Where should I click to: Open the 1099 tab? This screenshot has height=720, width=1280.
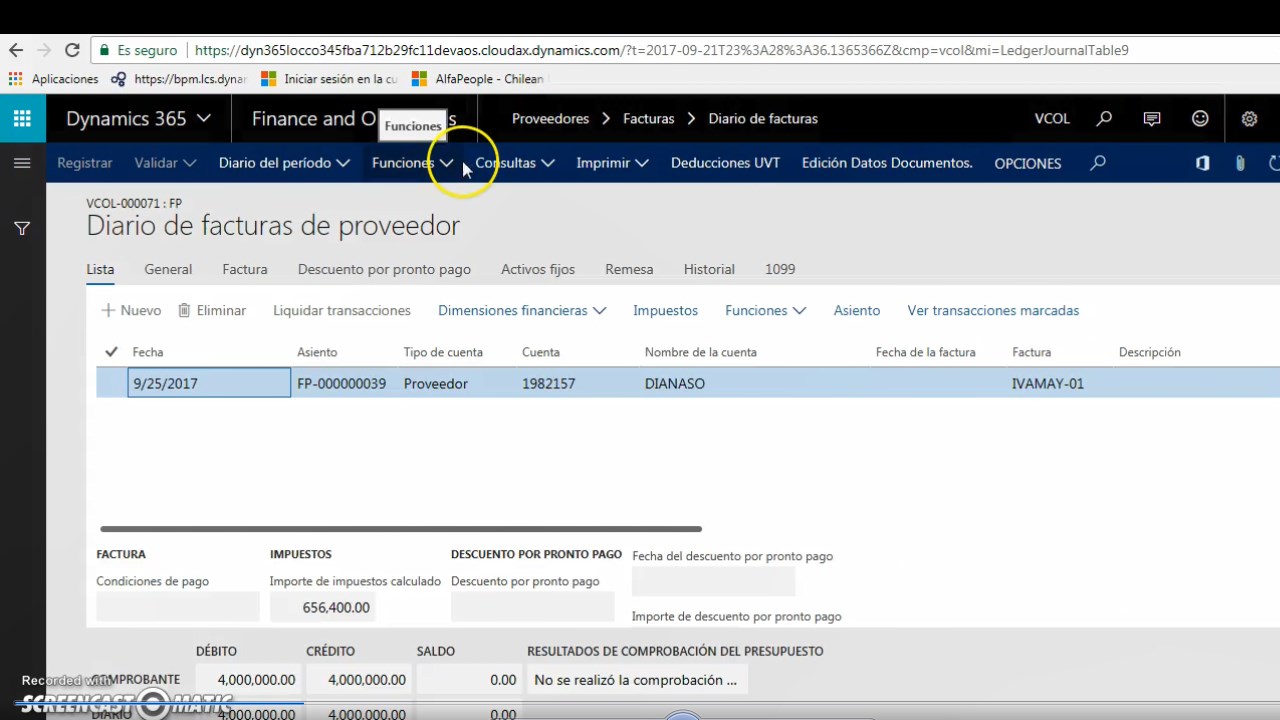(780, 269)
